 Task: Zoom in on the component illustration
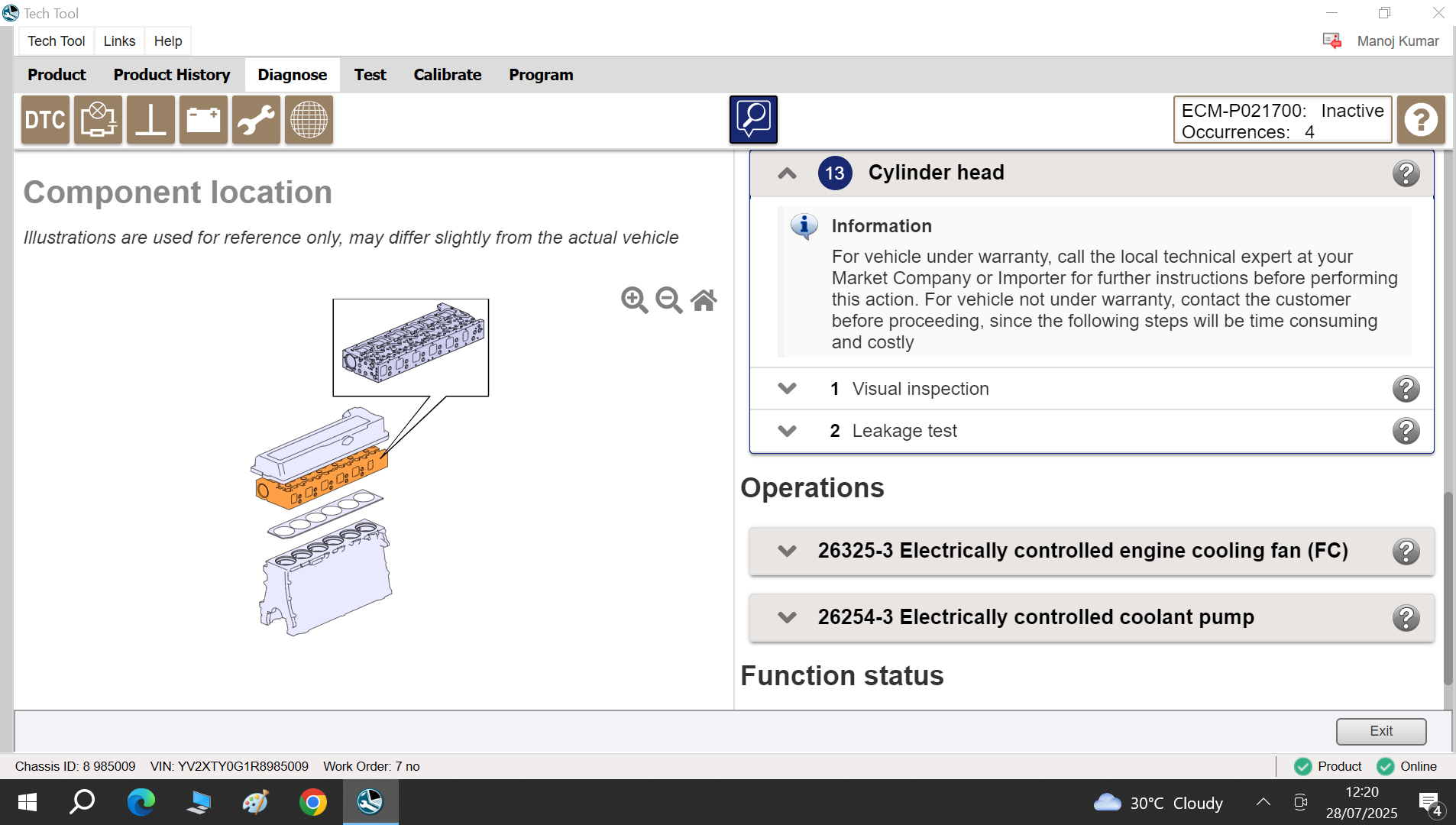coord(634,300)
